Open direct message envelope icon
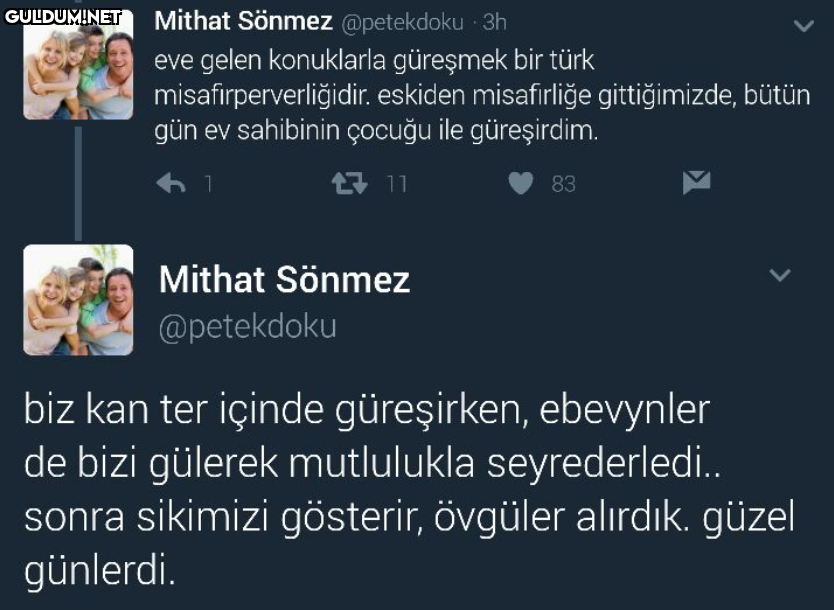The image size is (834, 610). pos(696,183)
